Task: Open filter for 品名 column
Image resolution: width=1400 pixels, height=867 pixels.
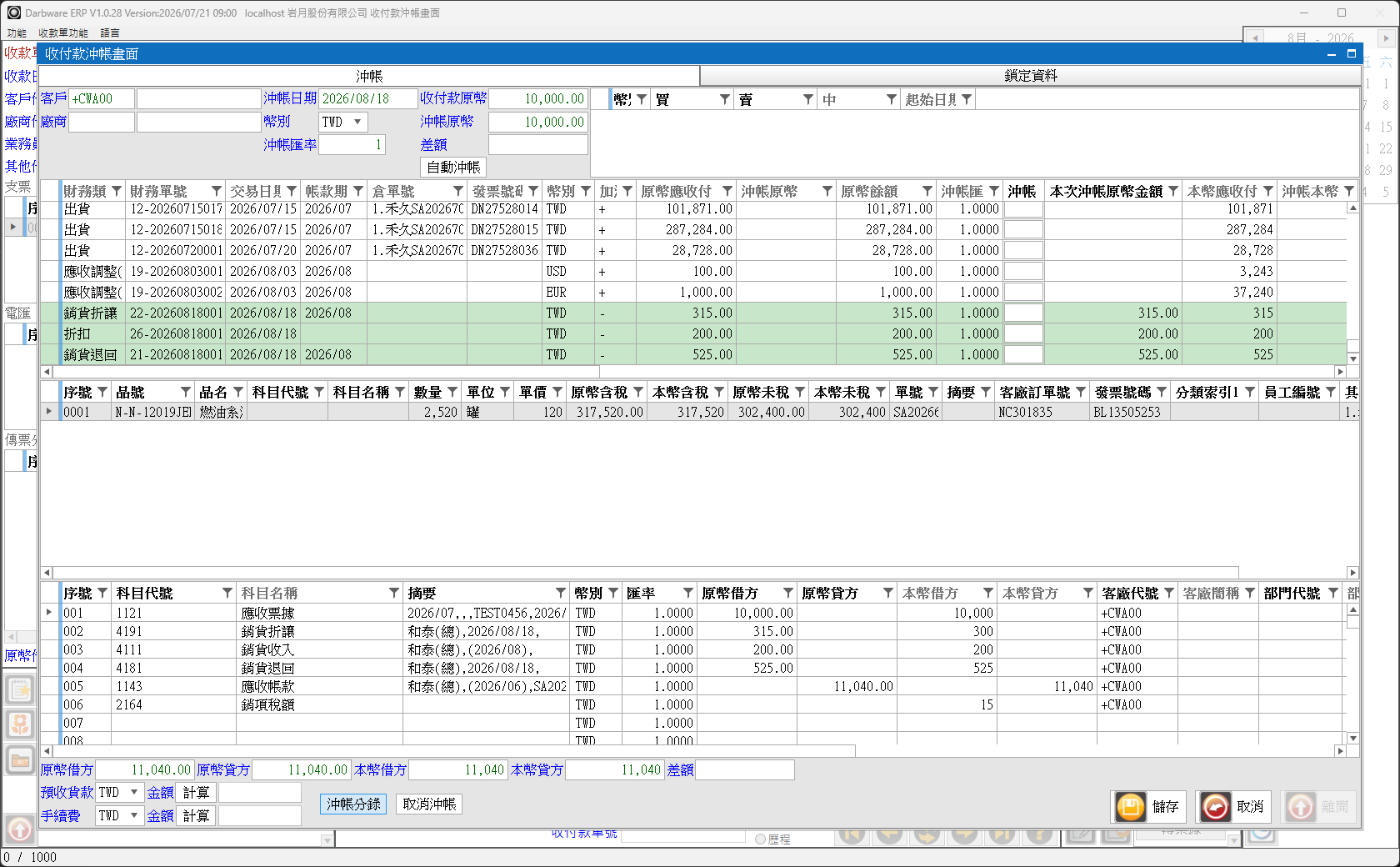Action: 238,392
